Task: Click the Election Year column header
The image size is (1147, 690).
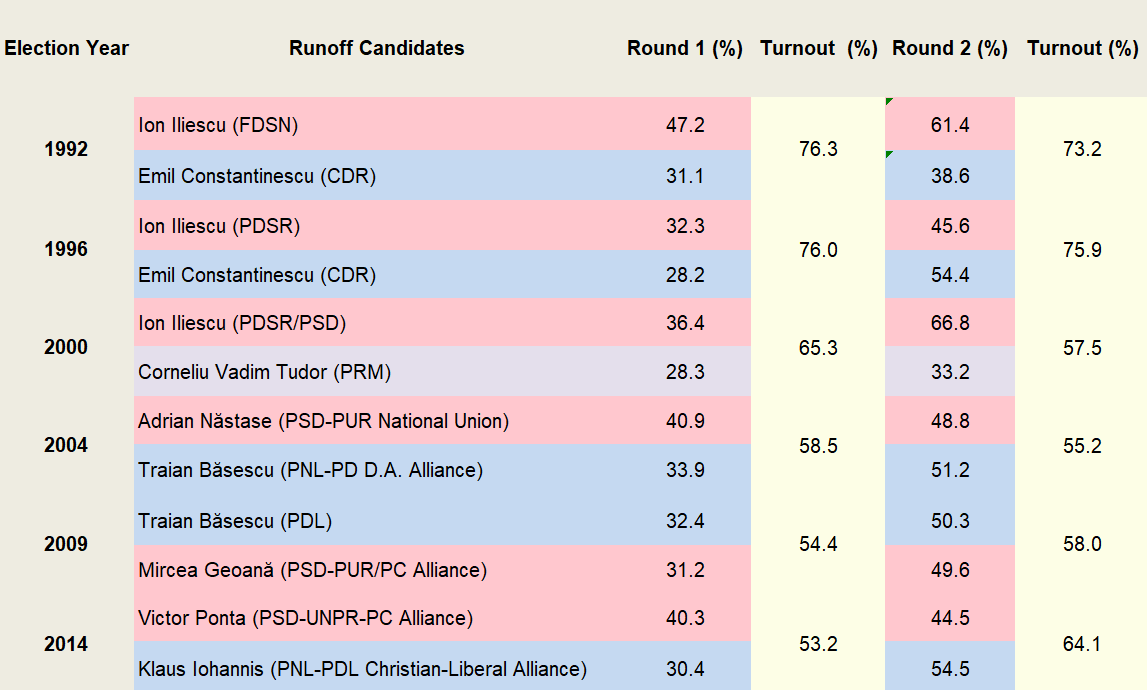Action: [67, 48]
